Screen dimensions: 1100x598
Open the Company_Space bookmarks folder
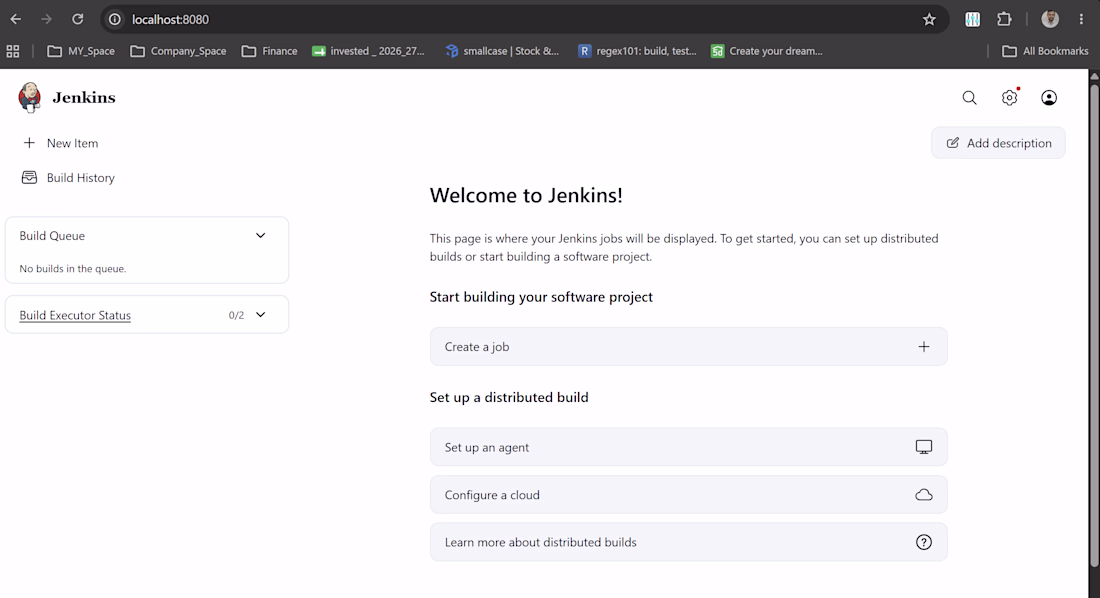tap(178, 51)
